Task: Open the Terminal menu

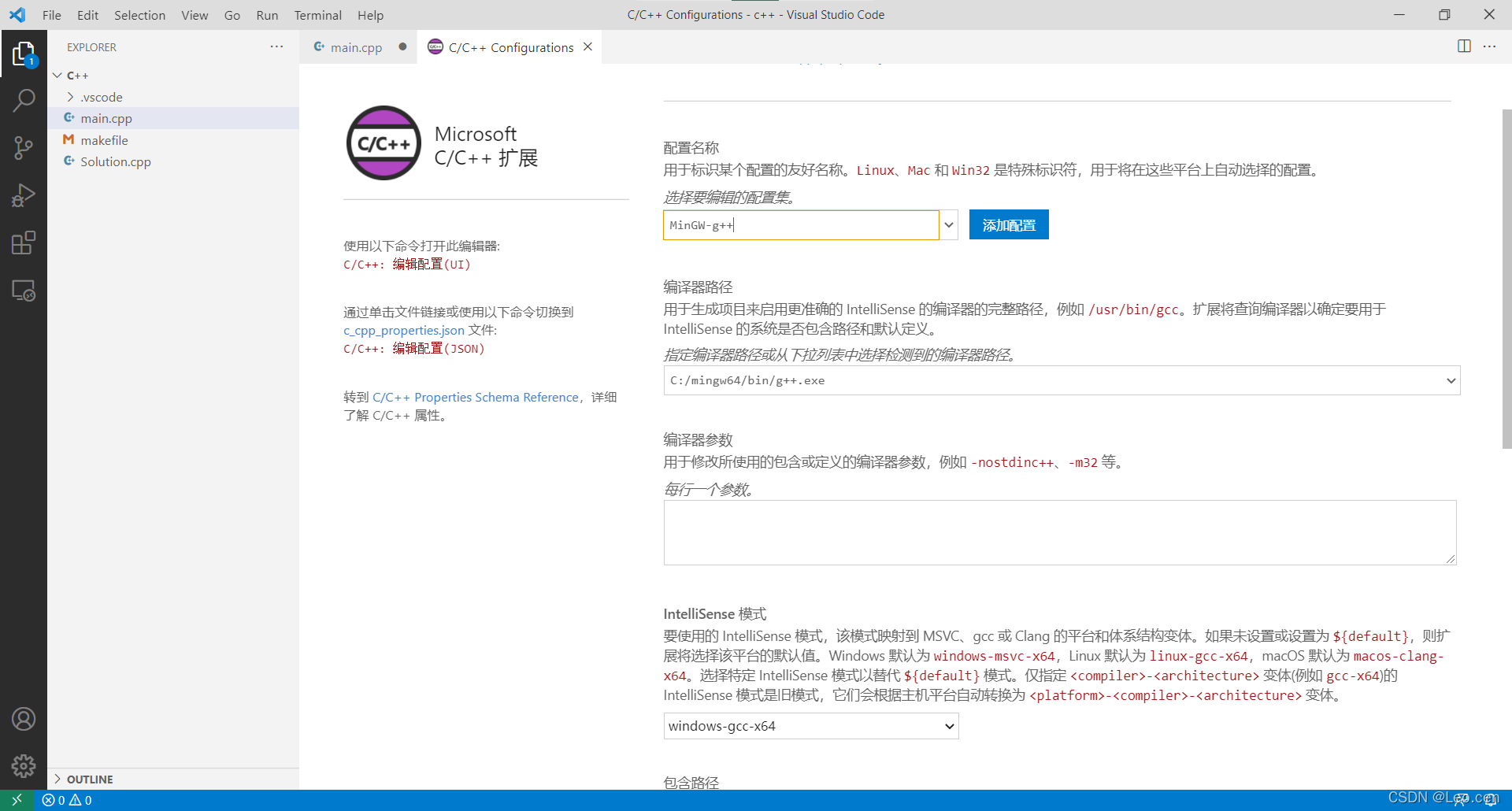Action: [x=317, y=15]
